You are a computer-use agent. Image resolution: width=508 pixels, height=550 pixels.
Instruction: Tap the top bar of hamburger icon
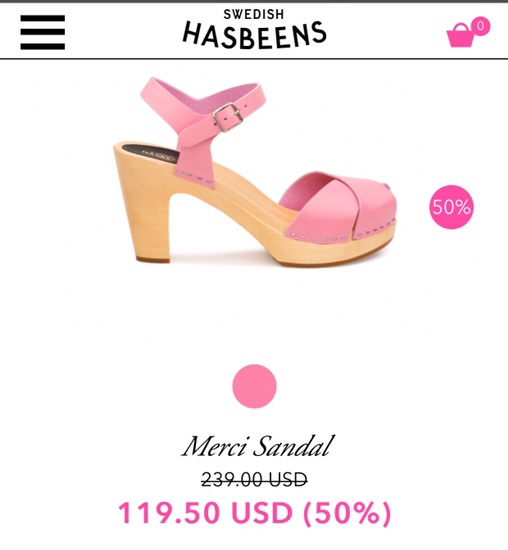coord(42,19)
